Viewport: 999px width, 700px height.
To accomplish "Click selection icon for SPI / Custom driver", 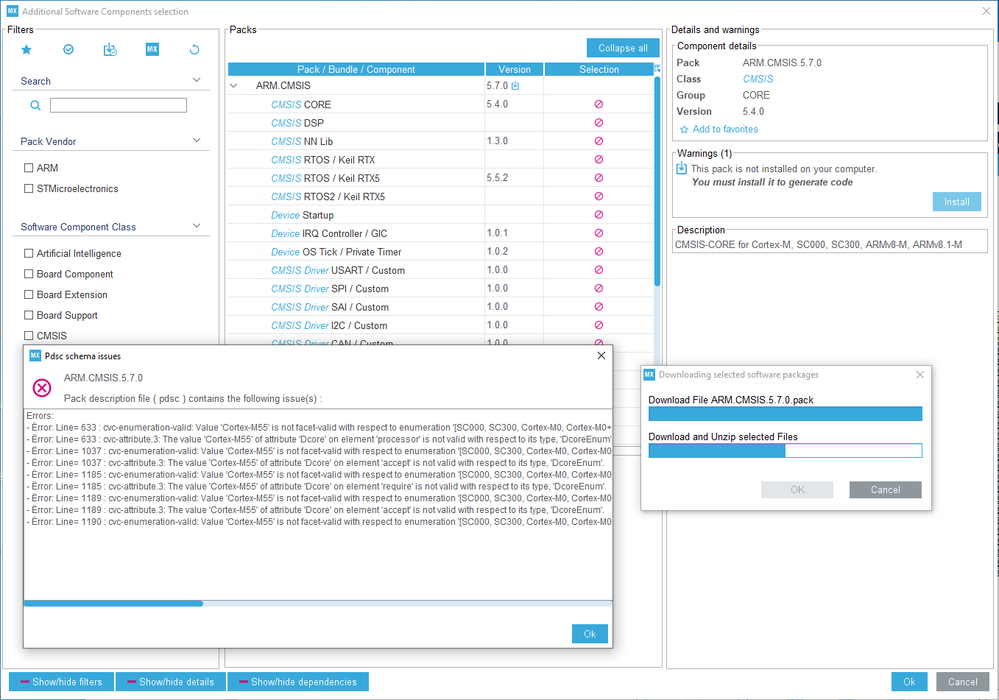I will click(599, 289).
